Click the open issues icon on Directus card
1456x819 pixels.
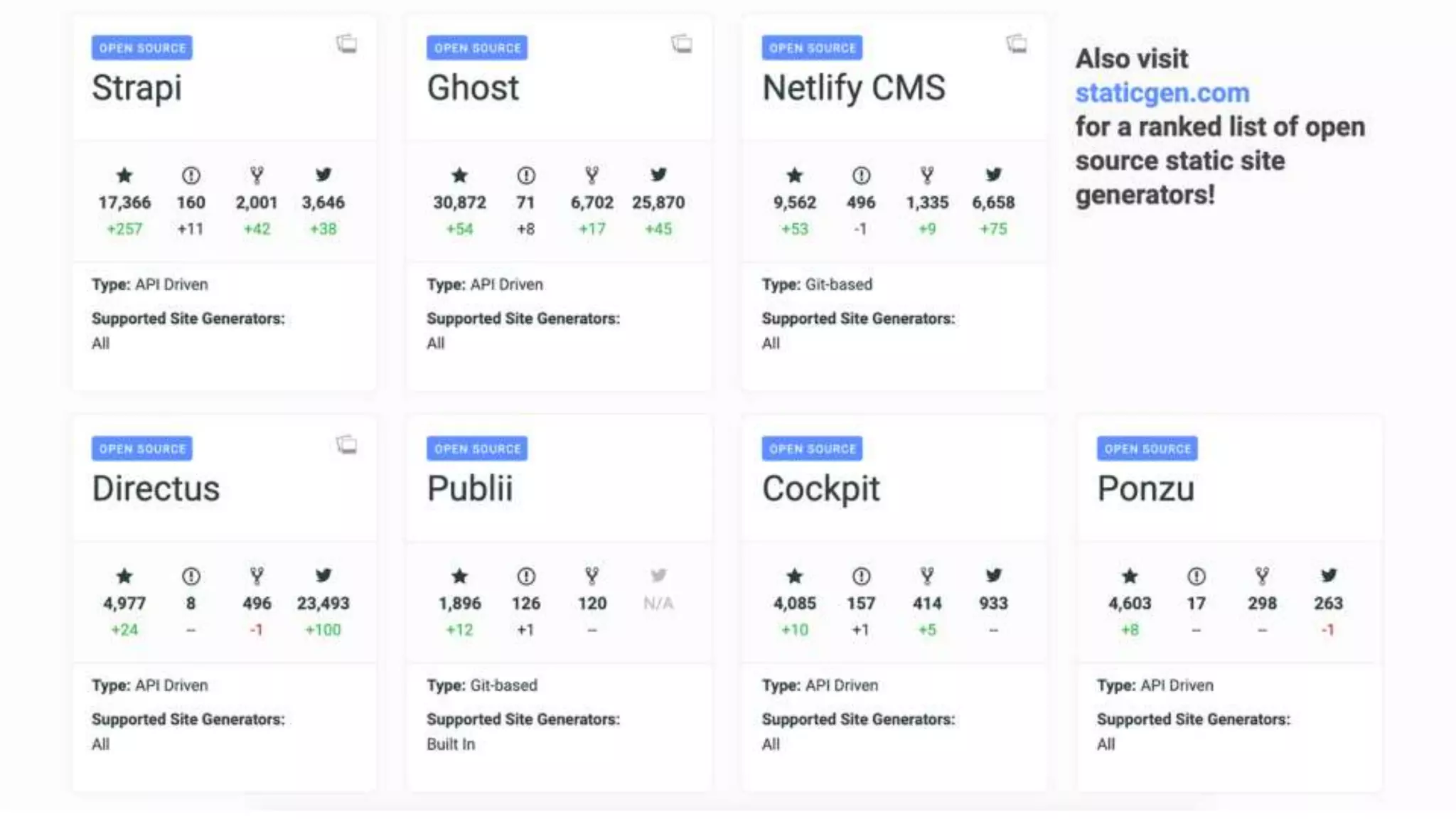(x=191, y=576)
